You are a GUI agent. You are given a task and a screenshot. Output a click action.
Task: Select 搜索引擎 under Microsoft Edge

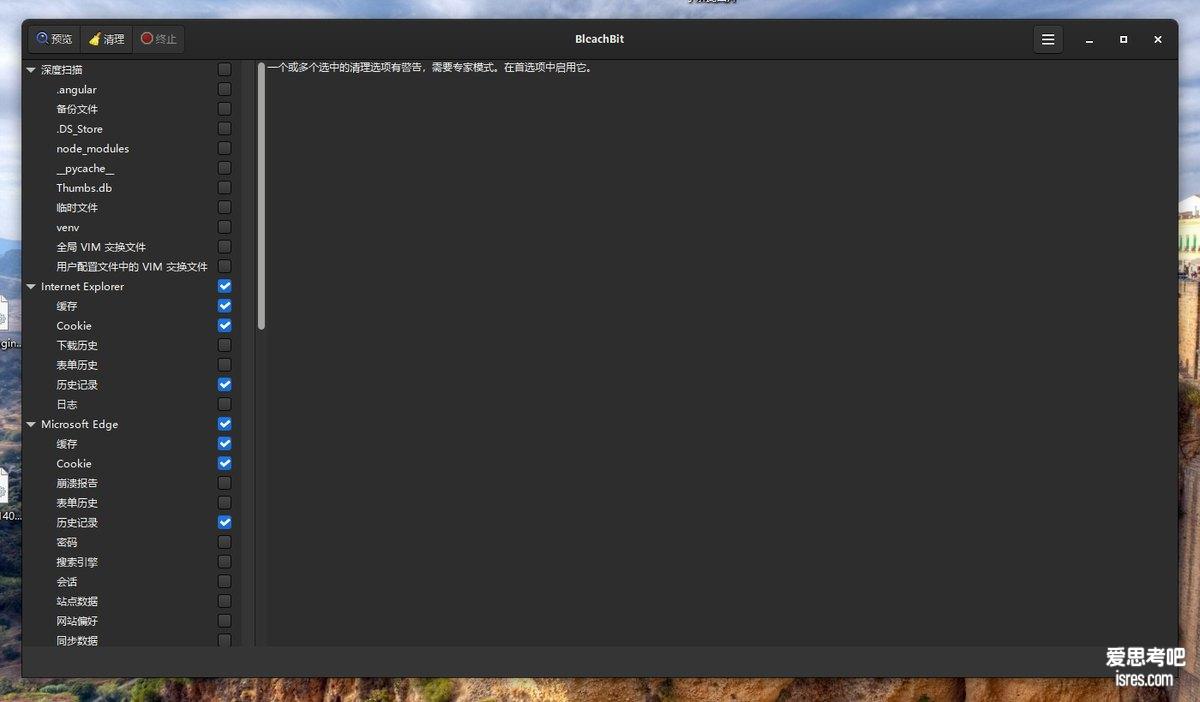click(77, 563)
